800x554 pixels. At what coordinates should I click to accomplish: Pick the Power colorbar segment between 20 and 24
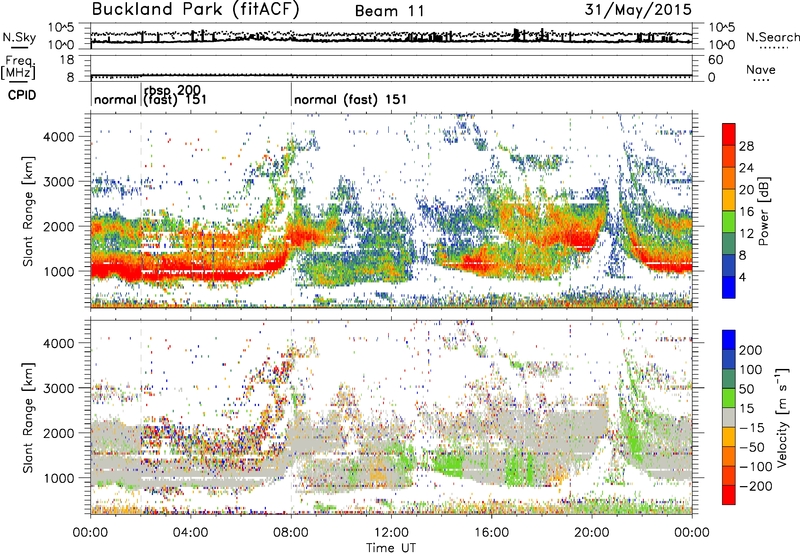click(x=729, y=179)
